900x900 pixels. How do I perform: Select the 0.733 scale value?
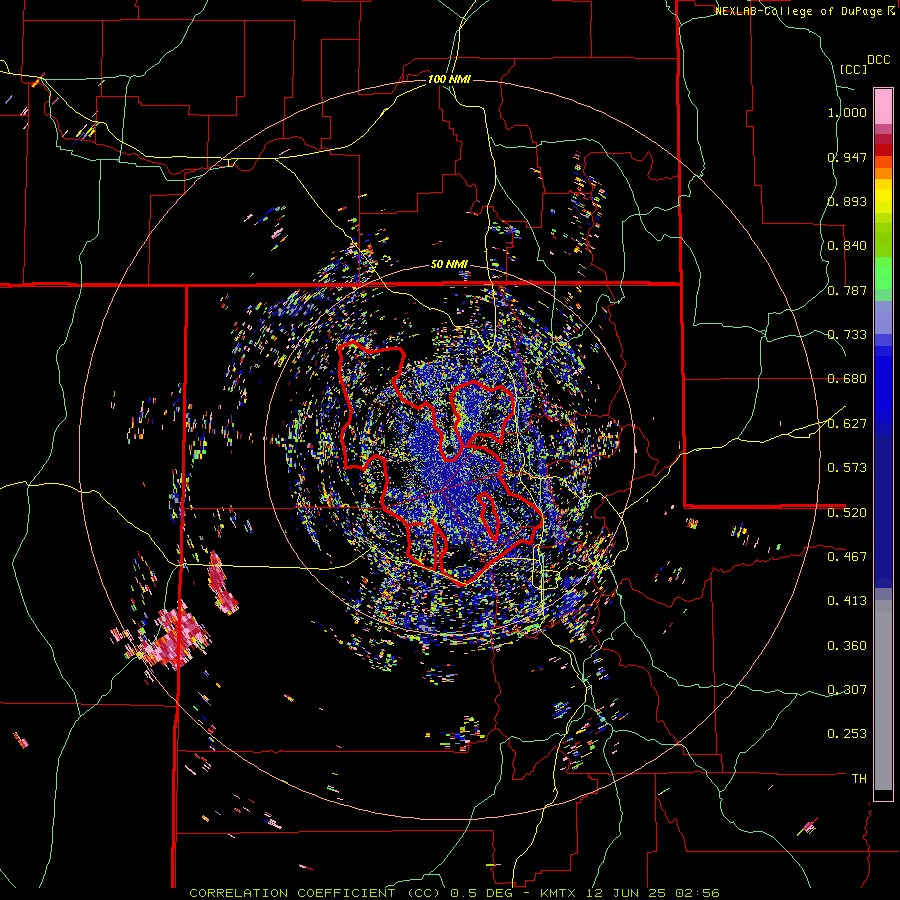click(847, 335)
